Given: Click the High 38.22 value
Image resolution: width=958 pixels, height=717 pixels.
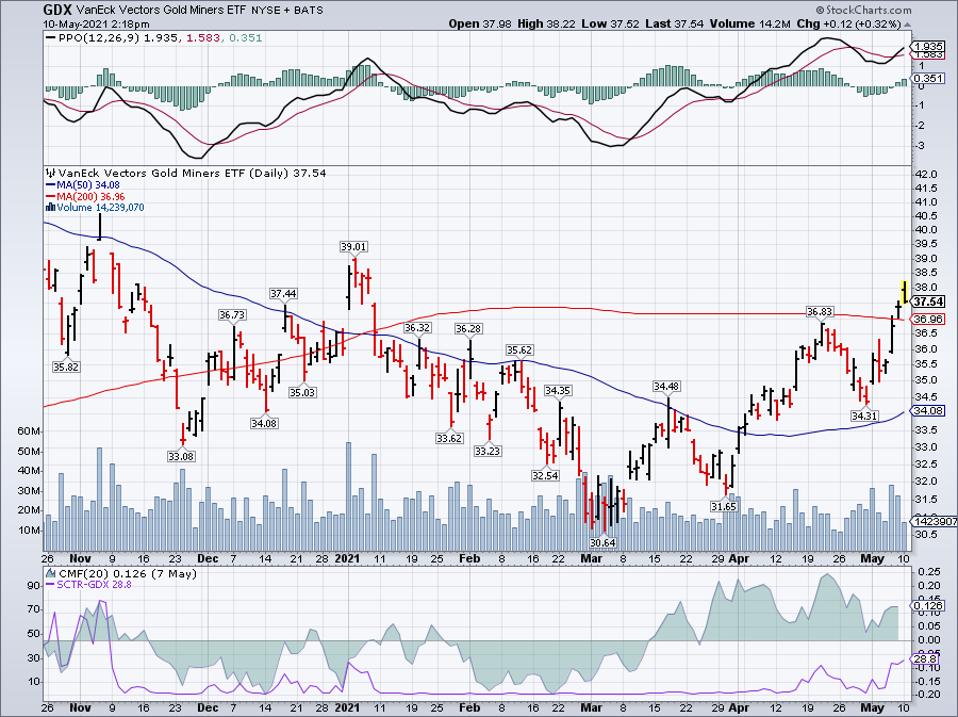Looking at the screenshot, I should [546, 24].
